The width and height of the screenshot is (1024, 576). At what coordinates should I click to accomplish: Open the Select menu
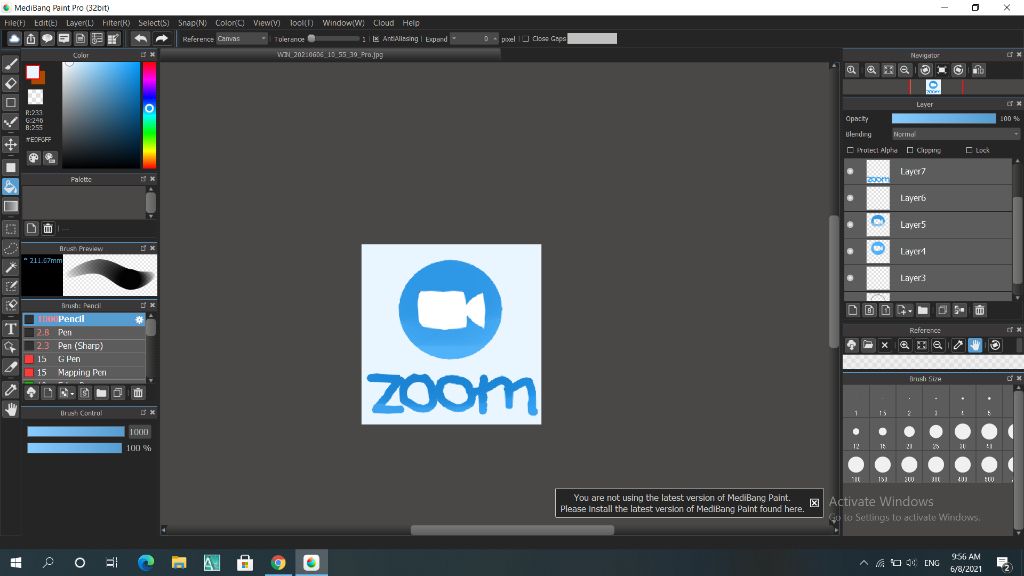pos(153,23)
